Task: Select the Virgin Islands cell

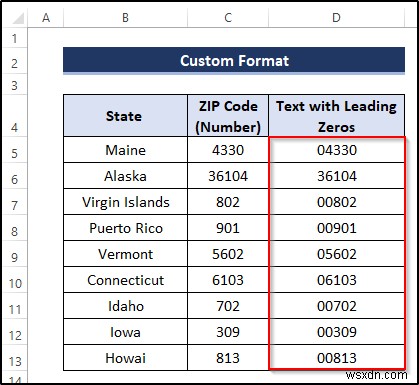Action: click(125, 202)
